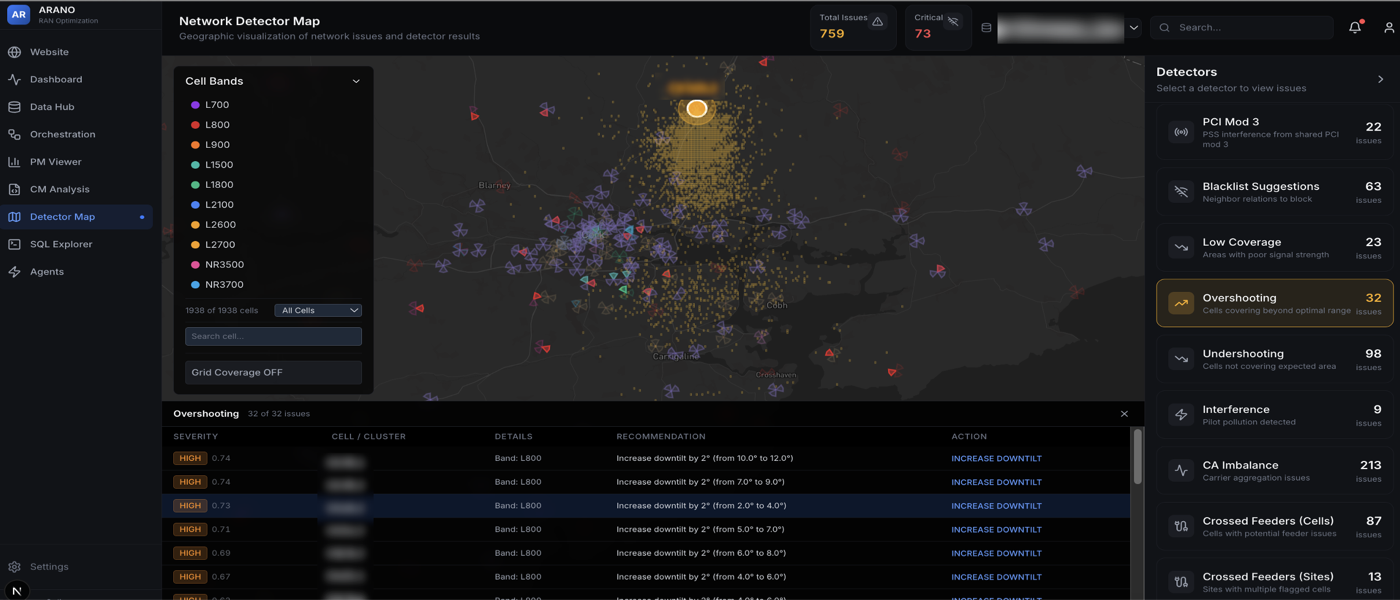Click Increase Downtilt for 5.0° to 7.0° row

pos(996,530)
